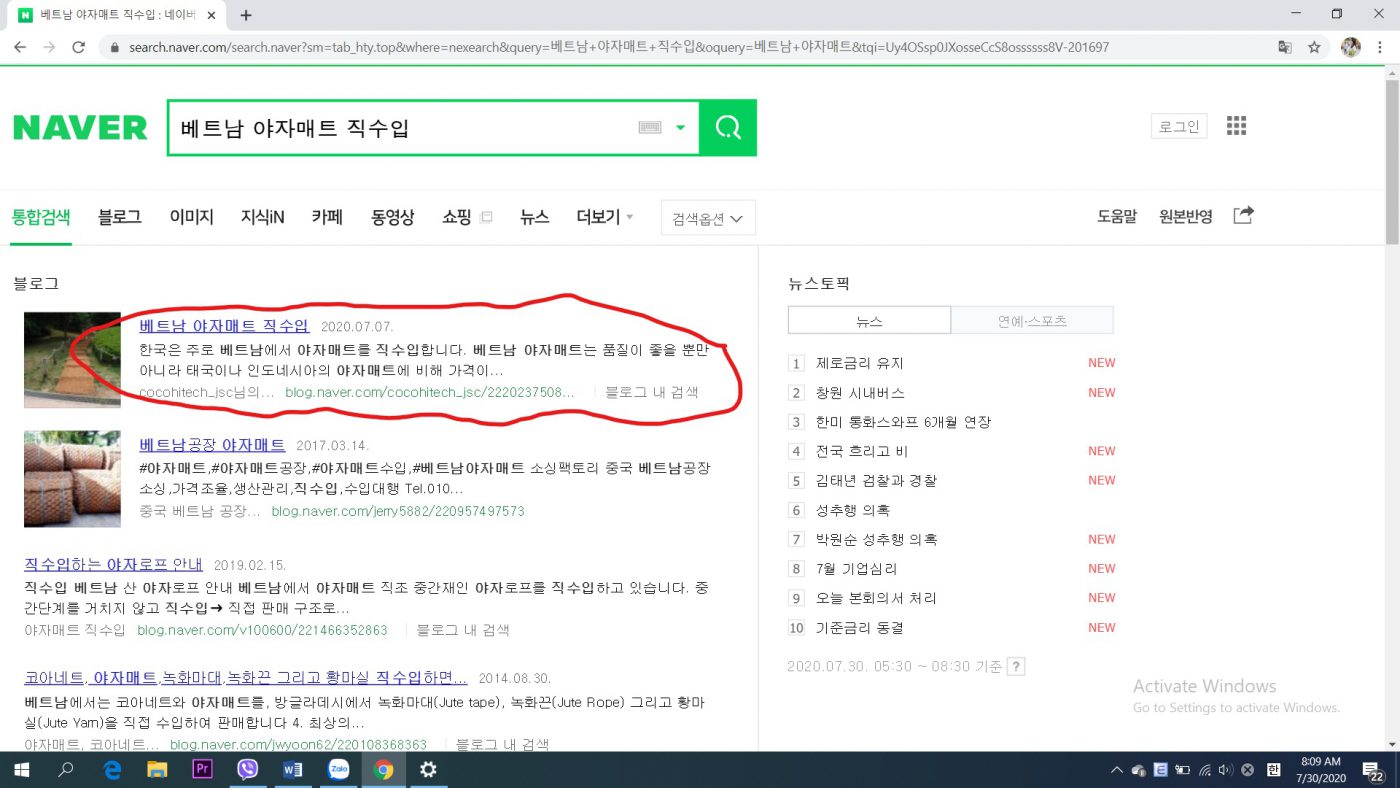The image size is (1400, 788).
Task: Open the 검색옵션 dropdown
Action: pos(708,218)
